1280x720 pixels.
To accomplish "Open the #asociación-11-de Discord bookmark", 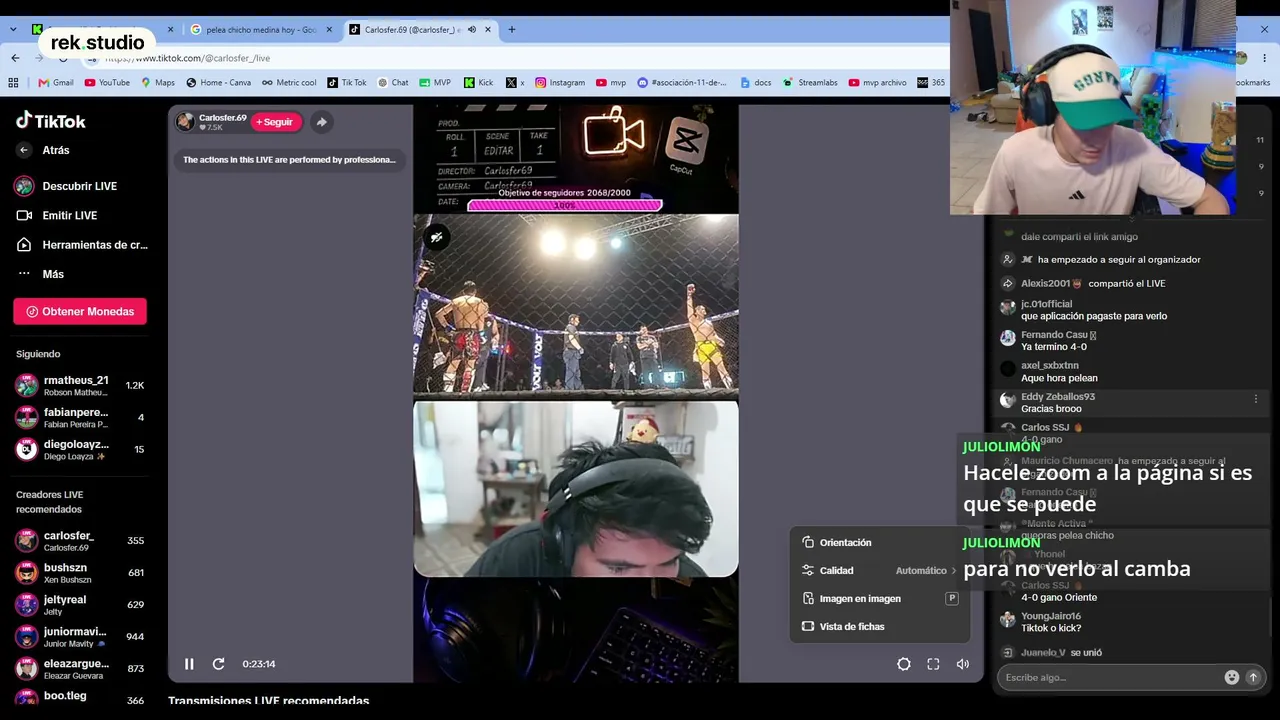I will (x=683, y=83).
